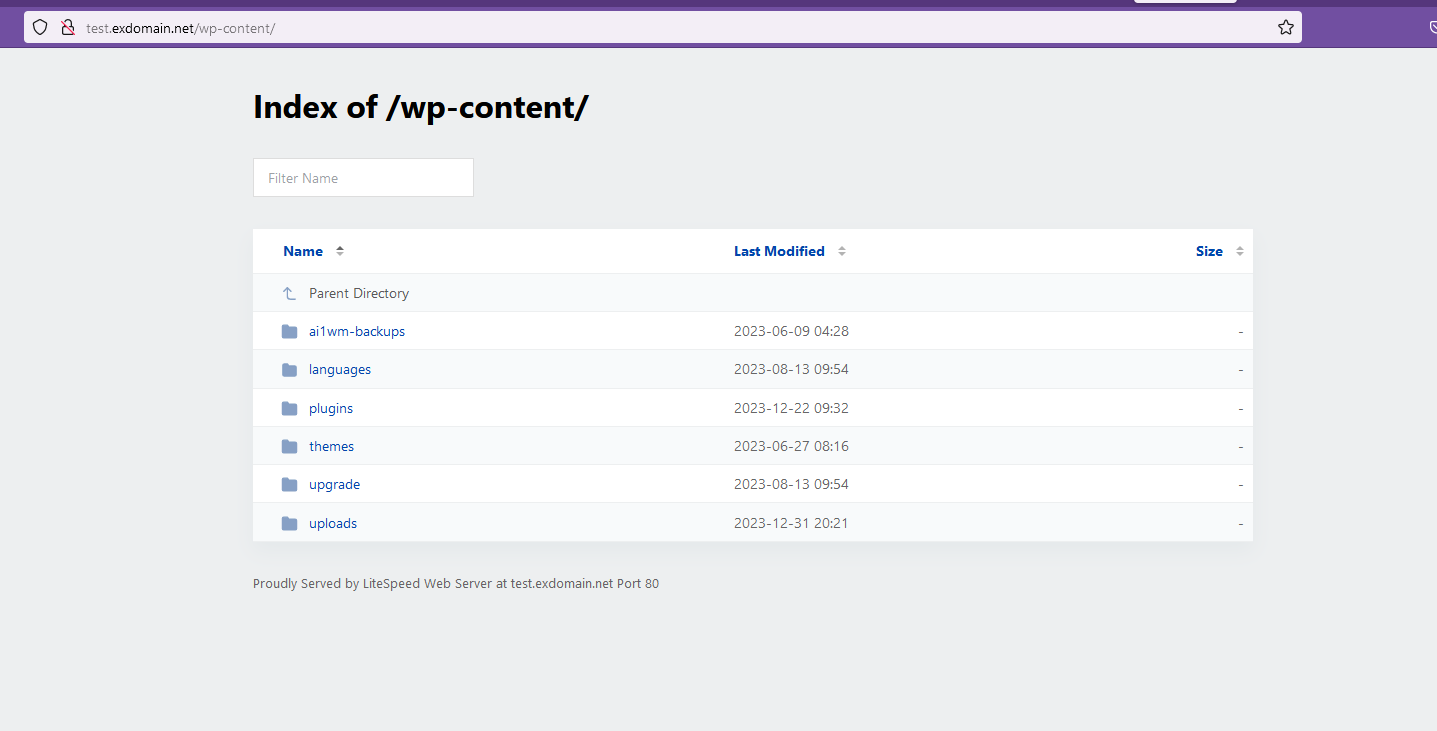Viewport: 1437px width, 731px height.
Task: Click the ai1wm-backups folder icon
Action: coord(290,332)
